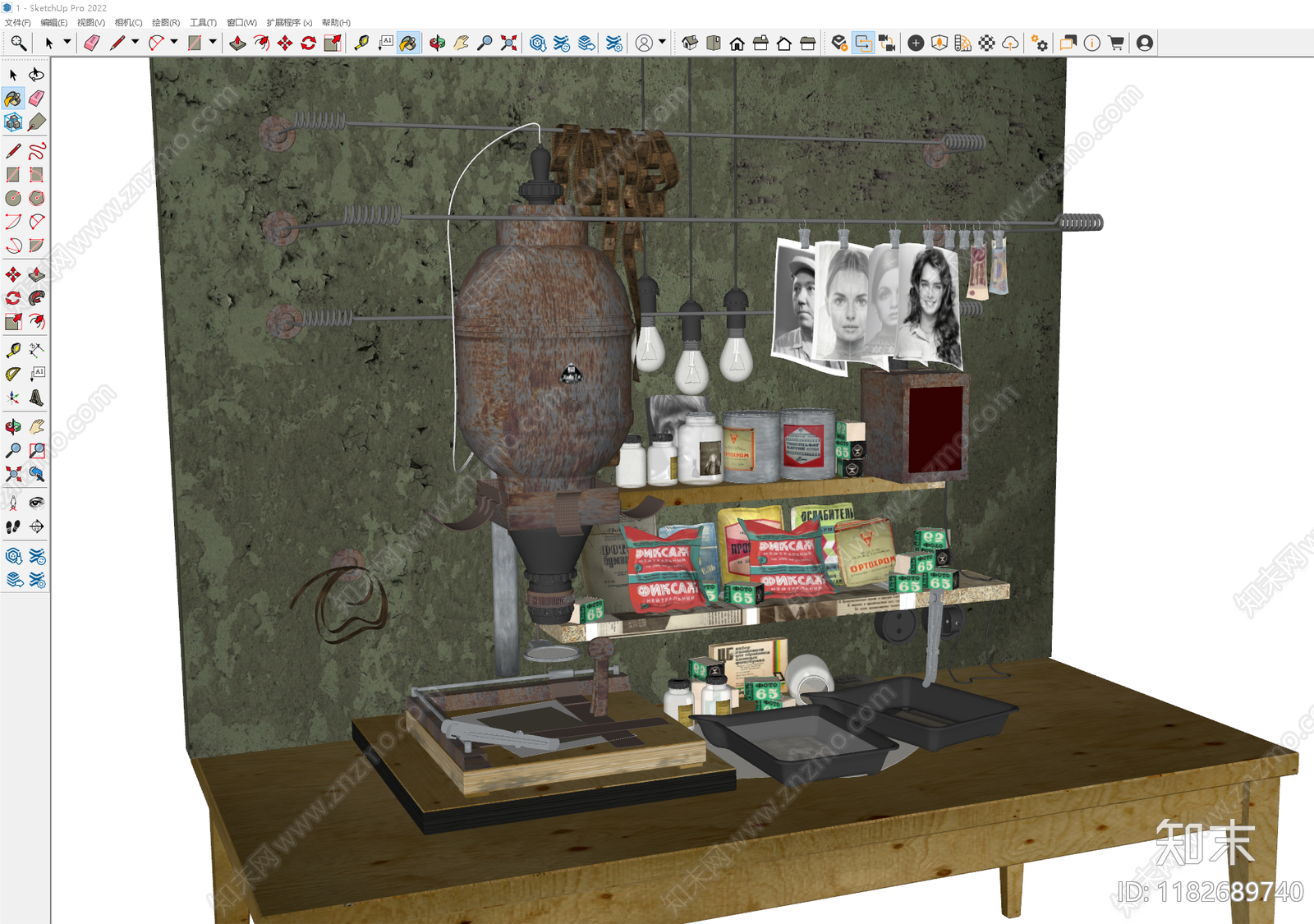Screen dimensions: 1314x924
Task: Select the Dimension tool
Action: (37, 350)
